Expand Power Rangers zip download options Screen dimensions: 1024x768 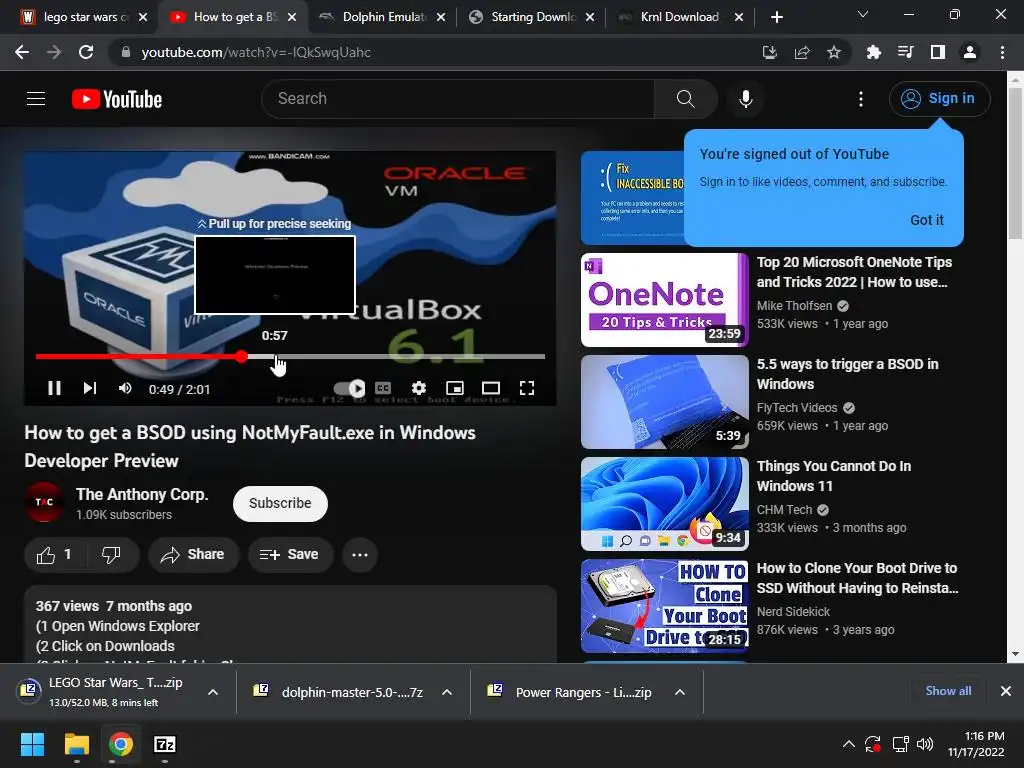[680, 692]
